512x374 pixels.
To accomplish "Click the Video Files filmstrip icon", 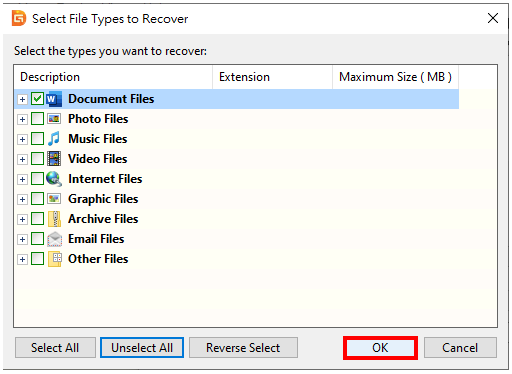I will [x=54, y=159].
